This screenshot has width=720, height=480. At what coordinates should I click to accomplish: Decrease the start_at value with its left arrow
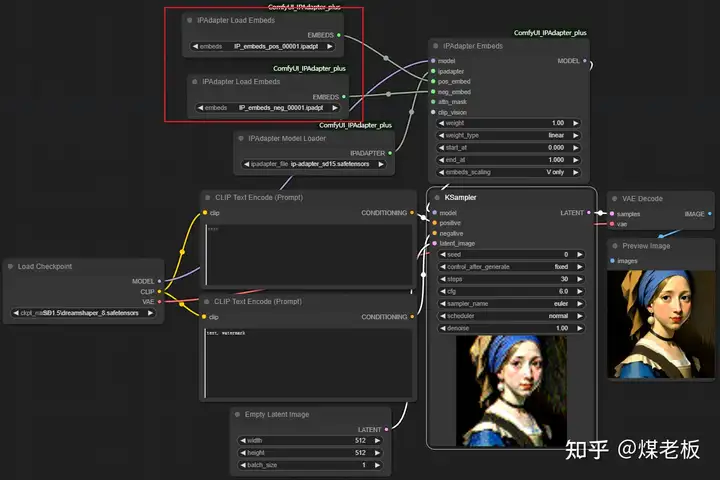coord(441,147)
